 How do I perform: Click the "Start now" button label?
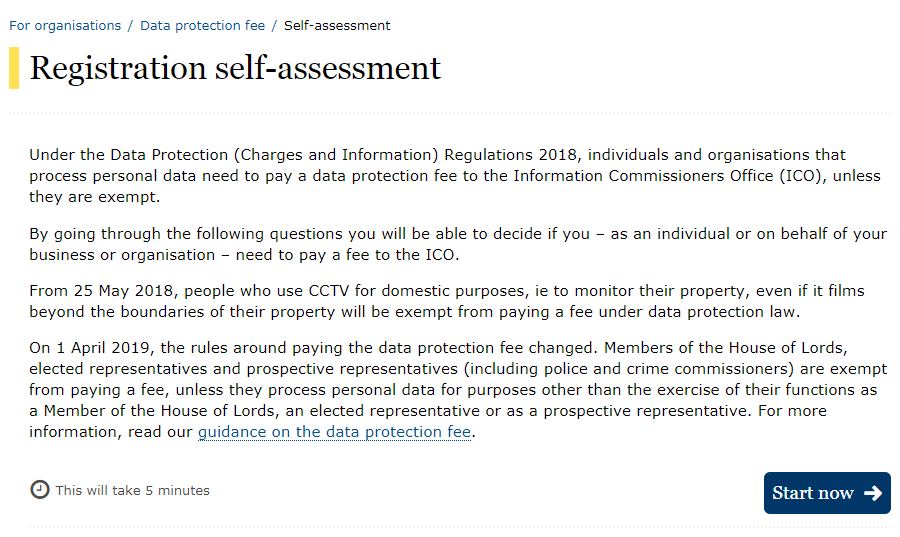(x=812, y=493)
